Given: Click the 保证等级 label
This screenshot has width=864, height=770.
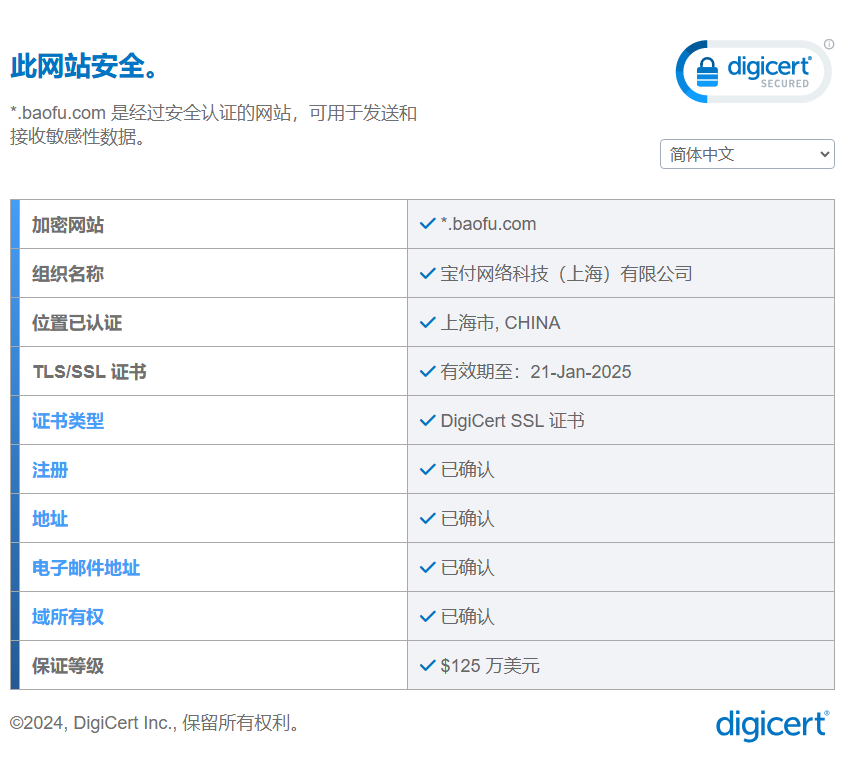Looking at the screenshot, I should tap(68, 666).
